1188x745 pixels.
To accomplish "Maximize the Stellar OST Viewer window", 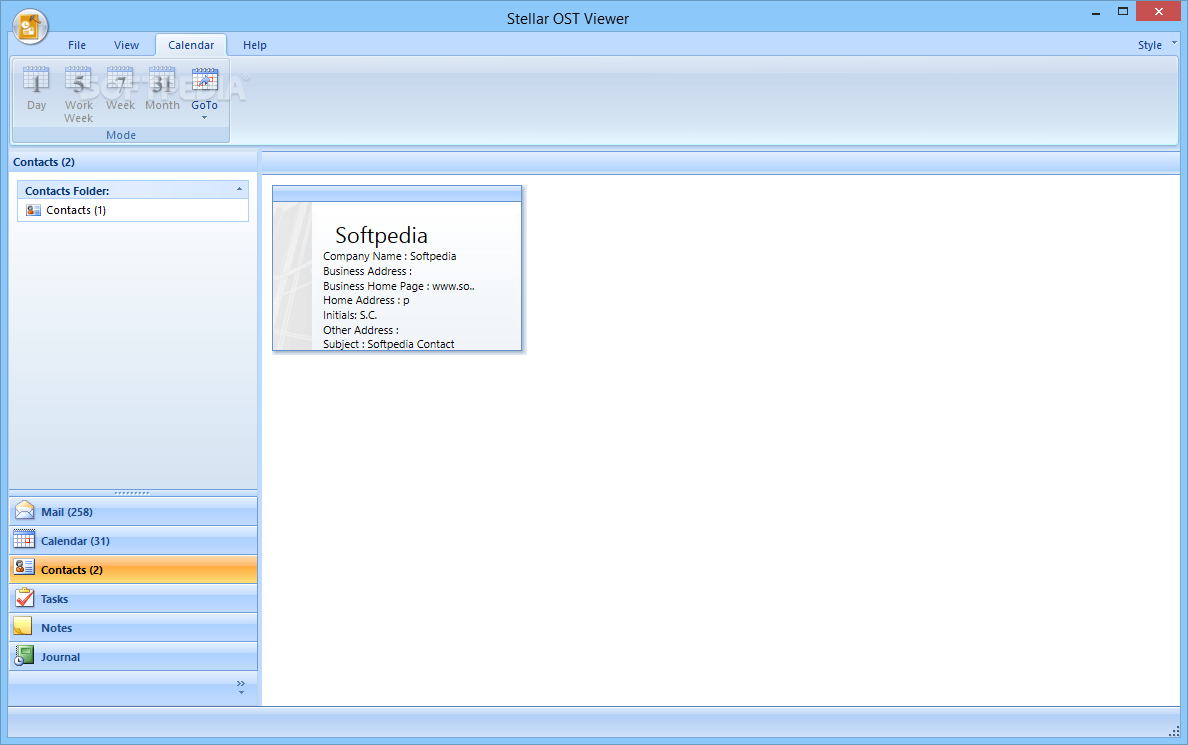I will (1123, 11).
